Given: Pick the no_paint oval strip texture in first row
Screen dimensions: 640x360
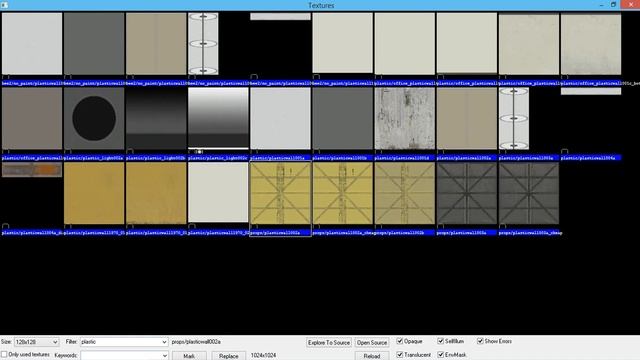Looking at the screenshot, I should [x=203, y=44].
